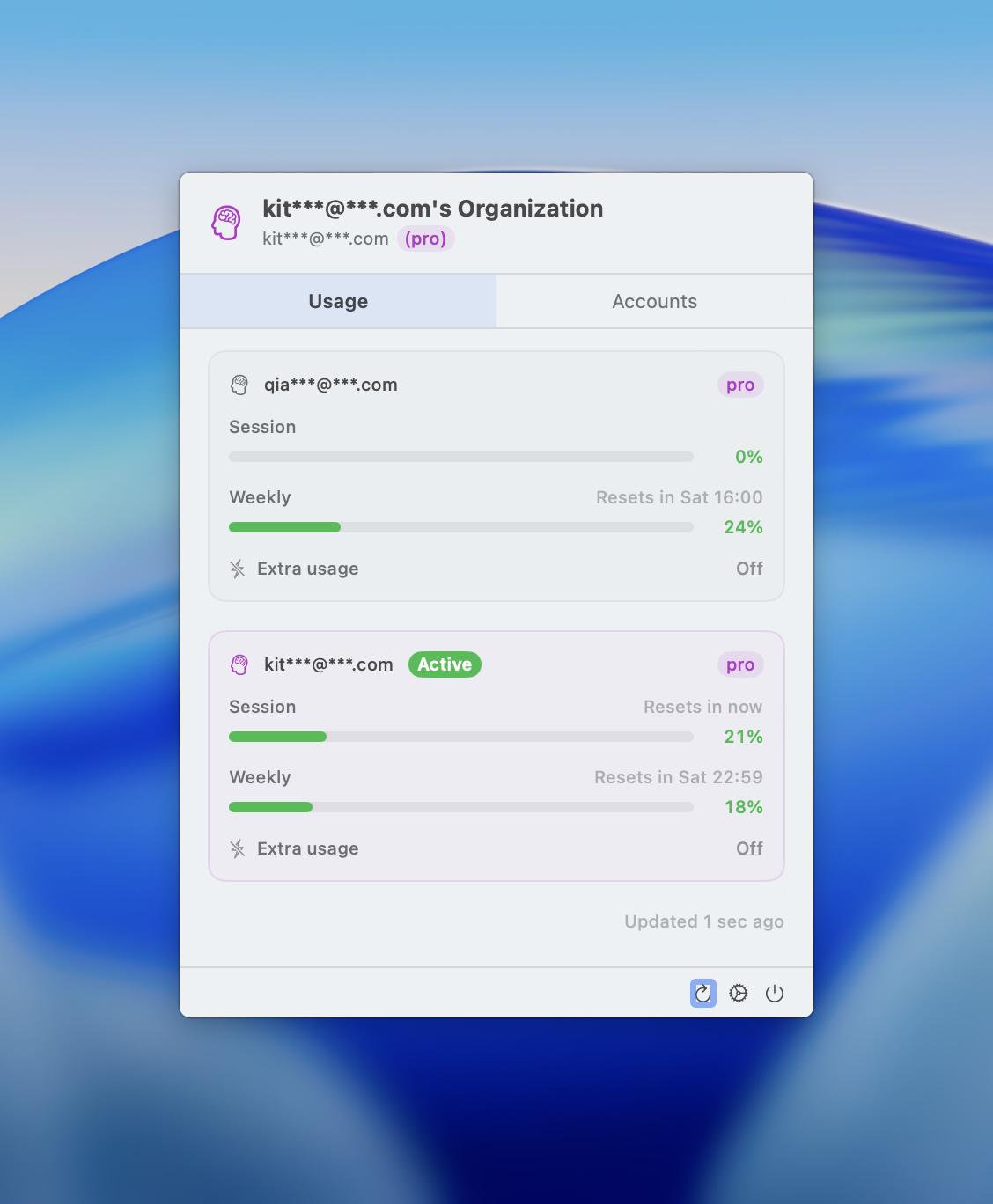Click the brain icon beside qia***@***.com

pos(239,385)
